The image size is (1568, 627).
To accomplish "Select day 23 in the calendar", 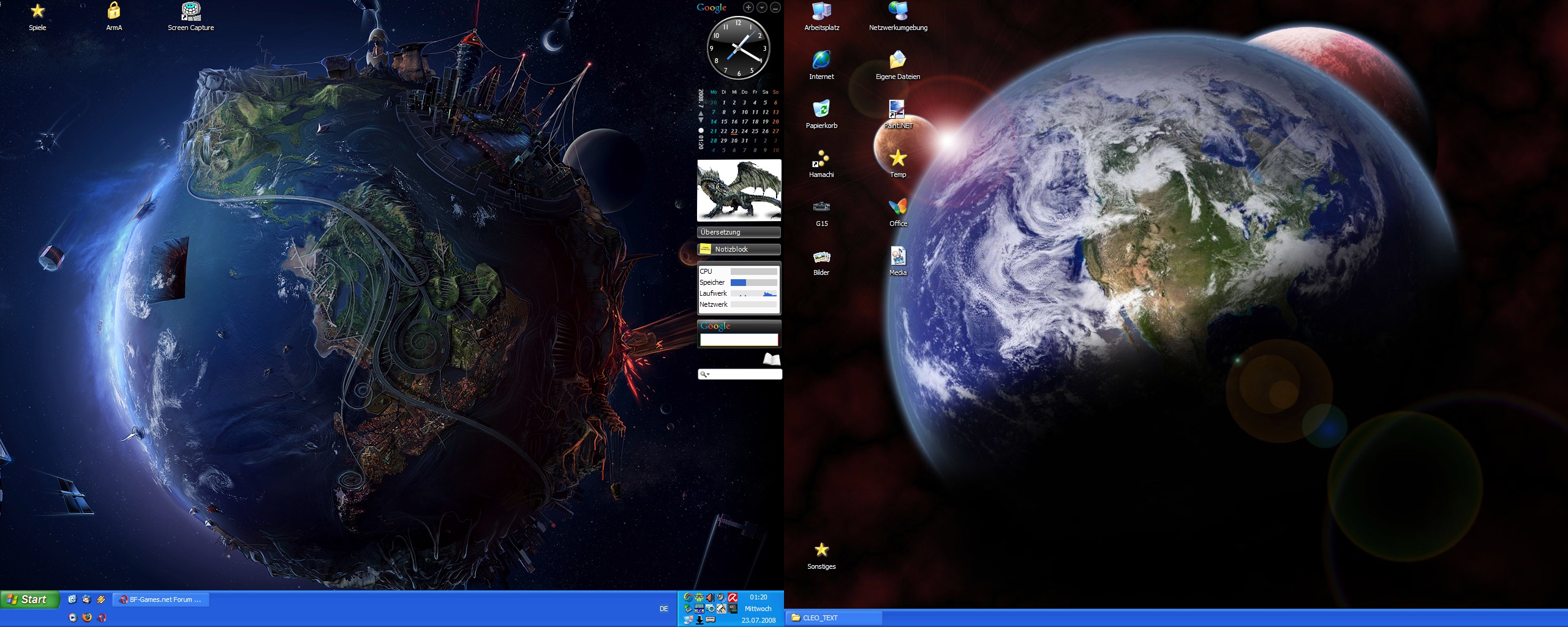I will (x=734, y=131).
